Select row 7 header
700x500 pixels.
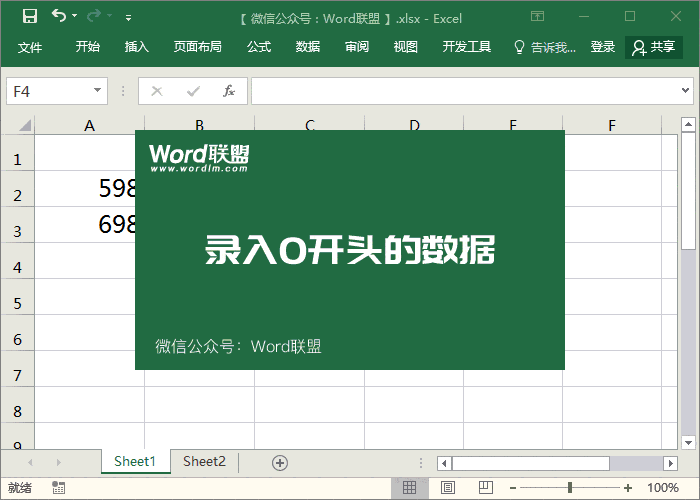17,369
